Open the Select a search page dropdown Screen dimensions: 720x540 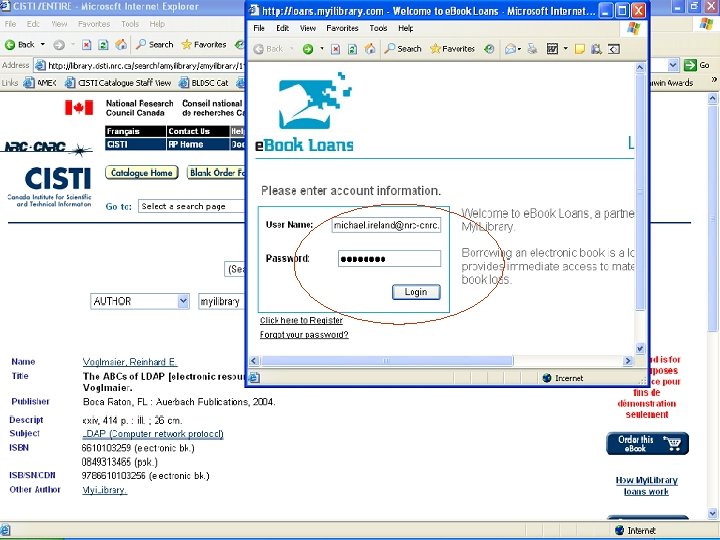point(191,206)
